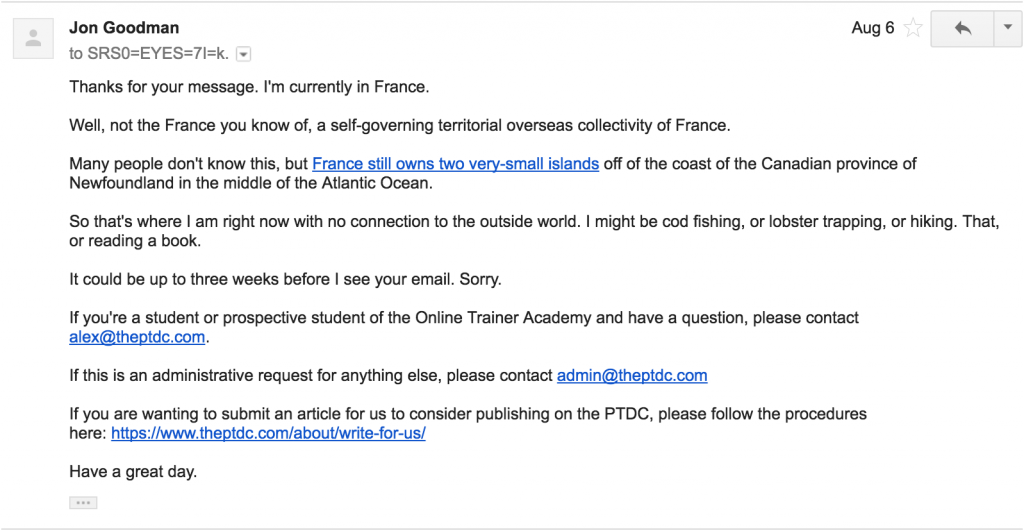Image resolution: width=1024 pixels, height=531 pixels.
Task: Click the sender name Jon Goodman
Action: click(x=124, y=27)
